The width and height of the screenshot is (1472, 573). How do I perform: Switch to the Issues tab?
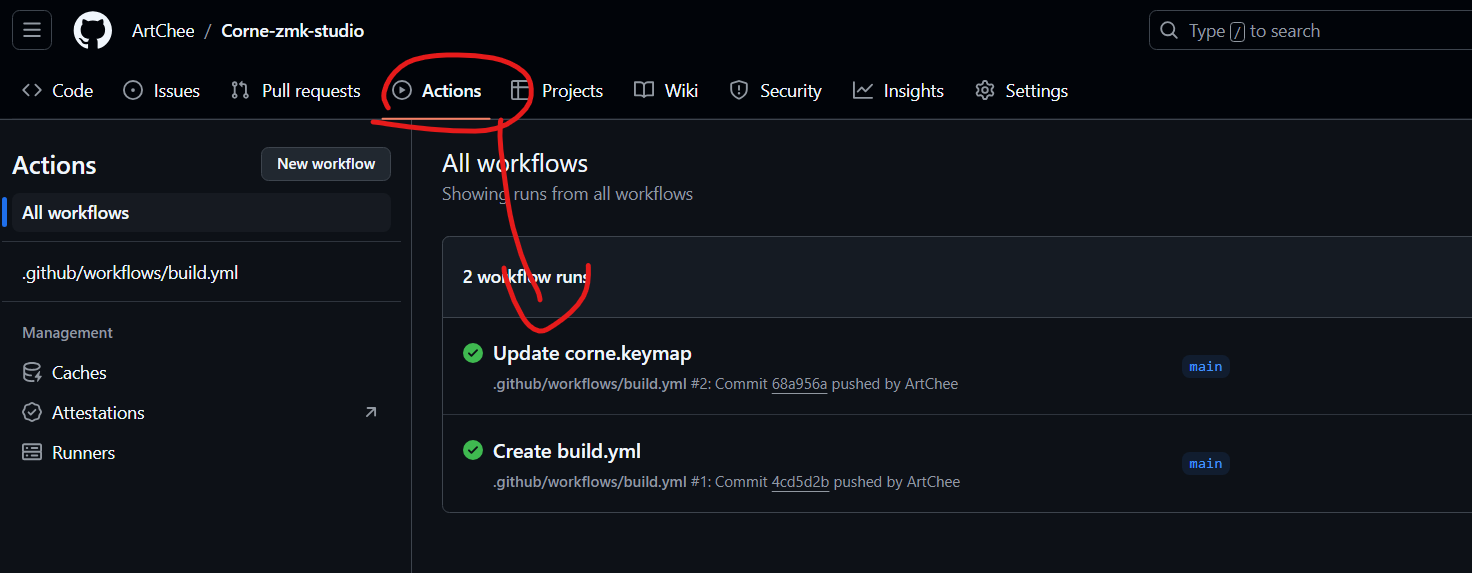pyautogui.click(x=161, y=91)
